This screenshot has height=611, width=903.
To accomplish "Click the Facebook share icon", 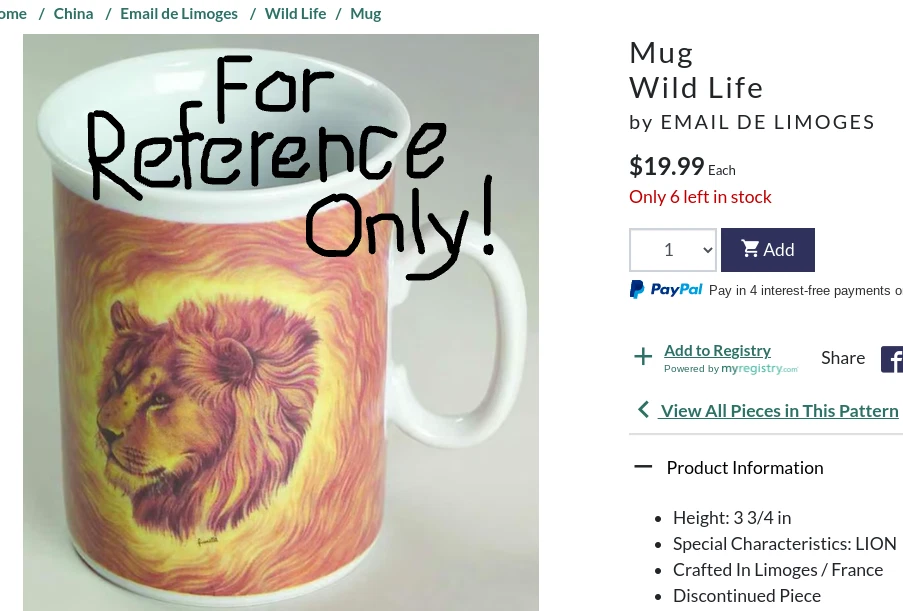I will (892, 359).
